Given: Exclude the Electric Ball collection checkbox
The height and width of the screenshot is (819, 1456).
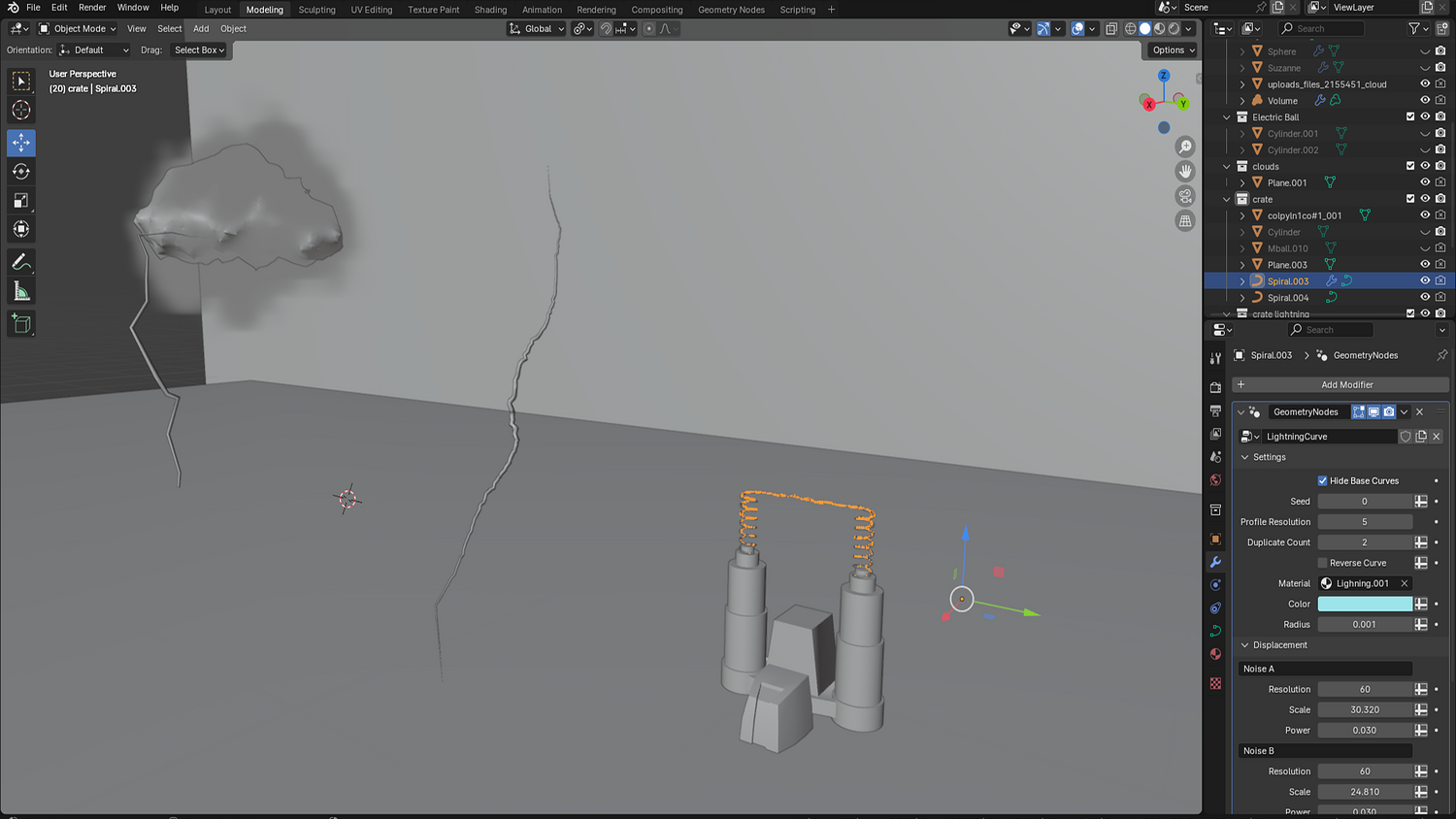Looking at the screenshot, I should (x=1410, y=117).
